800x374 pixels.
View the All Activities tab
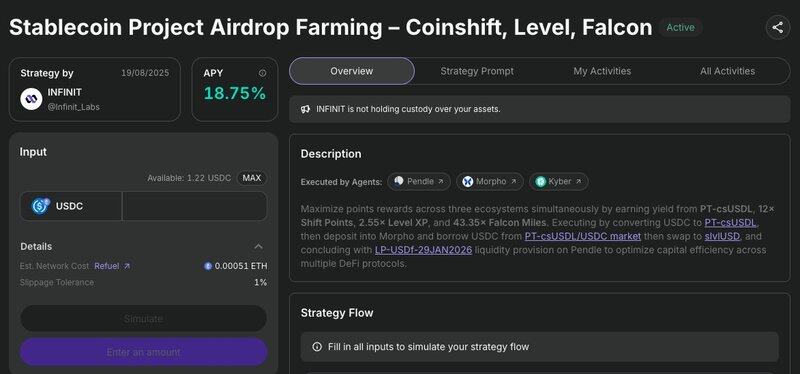727,71
